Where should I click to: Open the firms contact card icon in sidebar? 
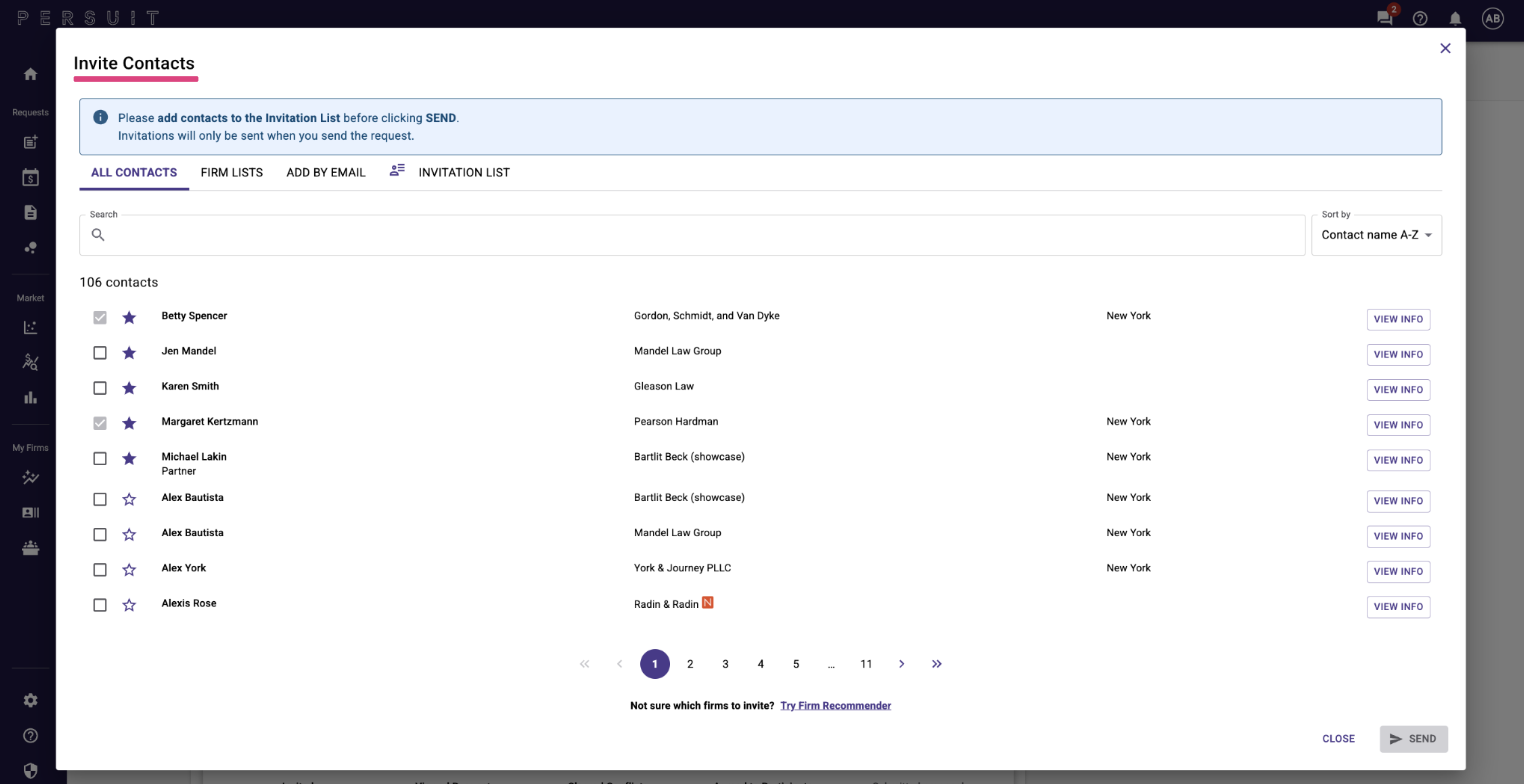pos(30,513)
